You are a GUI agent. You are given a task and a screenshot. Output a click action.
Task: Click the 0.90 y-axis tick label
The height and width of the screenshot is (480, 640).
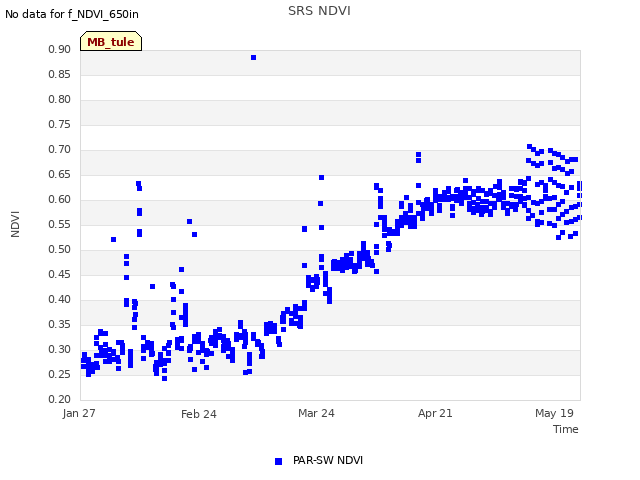[x=60, y=49]
